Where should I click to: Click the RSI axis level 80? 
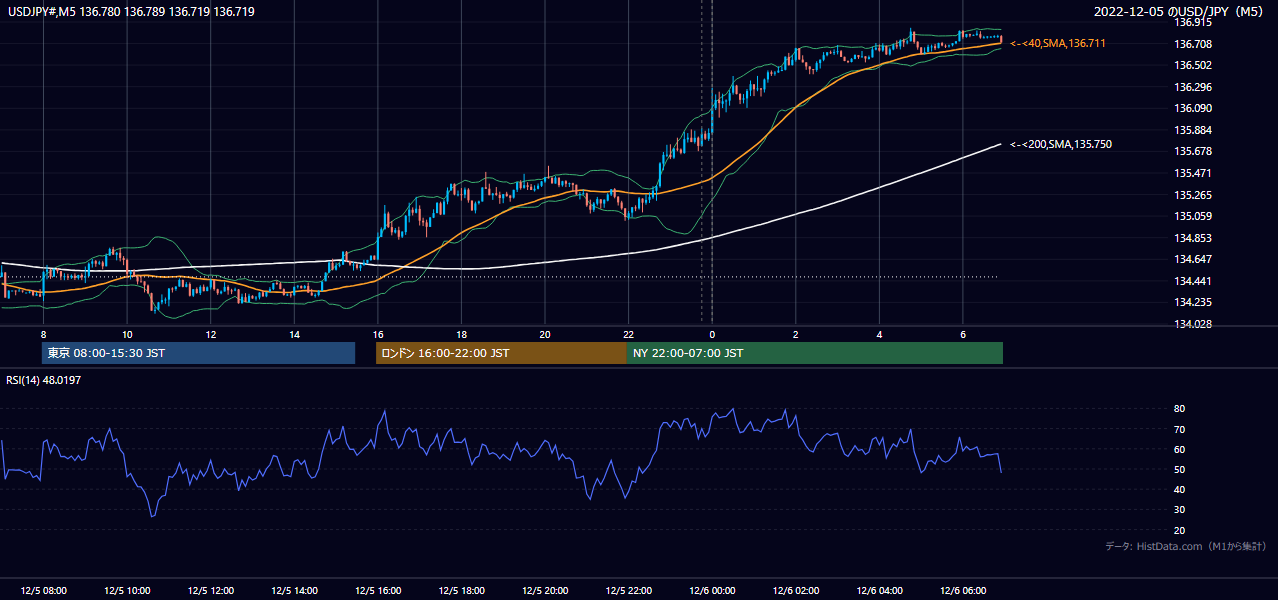pos(1180,409)
